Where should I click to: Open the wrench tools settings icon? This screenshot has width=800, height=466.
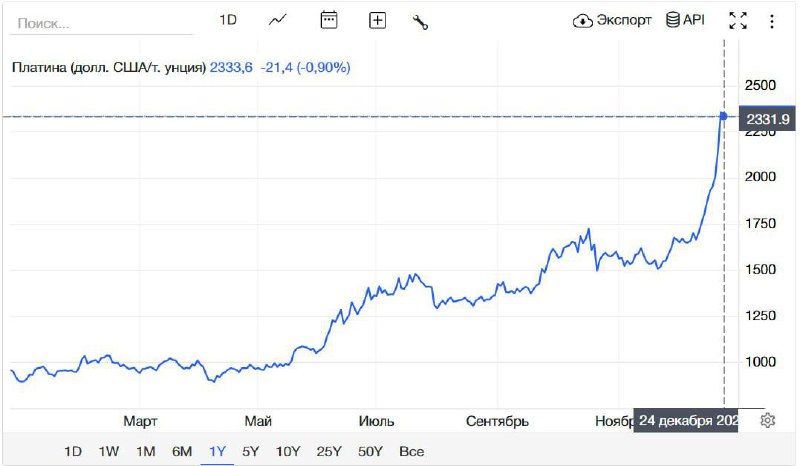[420, 21]
